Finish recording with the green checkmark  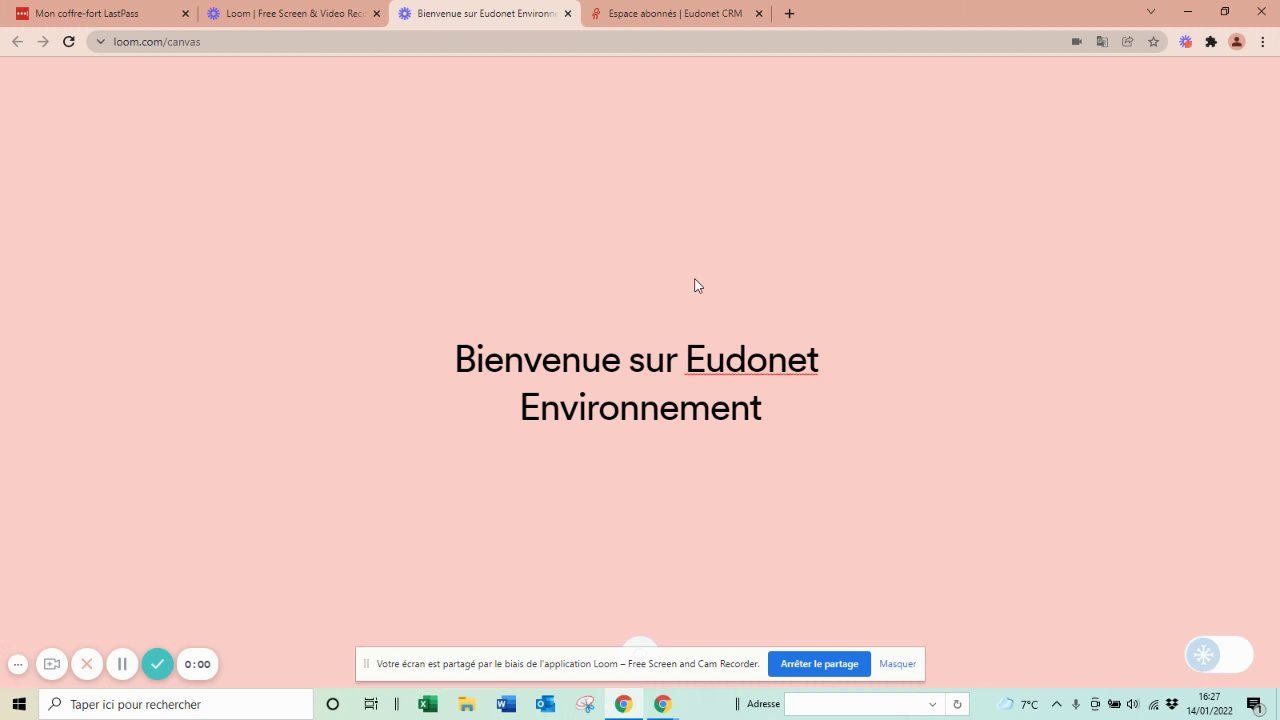pyautogui.click(x=157, y=664)
